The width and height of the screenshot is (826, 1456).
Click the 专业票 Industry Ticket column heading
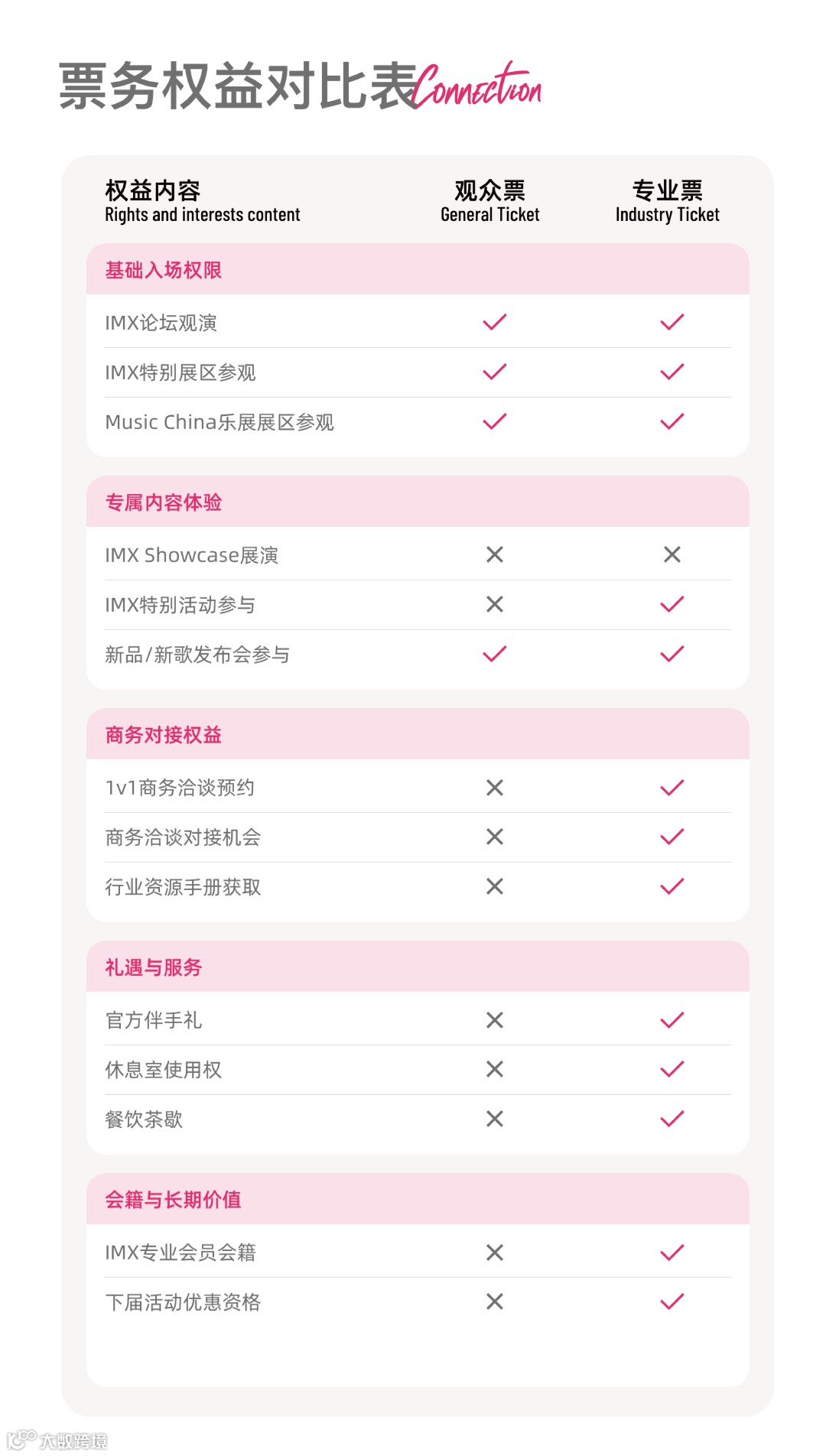pyautogui.click(x=668, y=201)
